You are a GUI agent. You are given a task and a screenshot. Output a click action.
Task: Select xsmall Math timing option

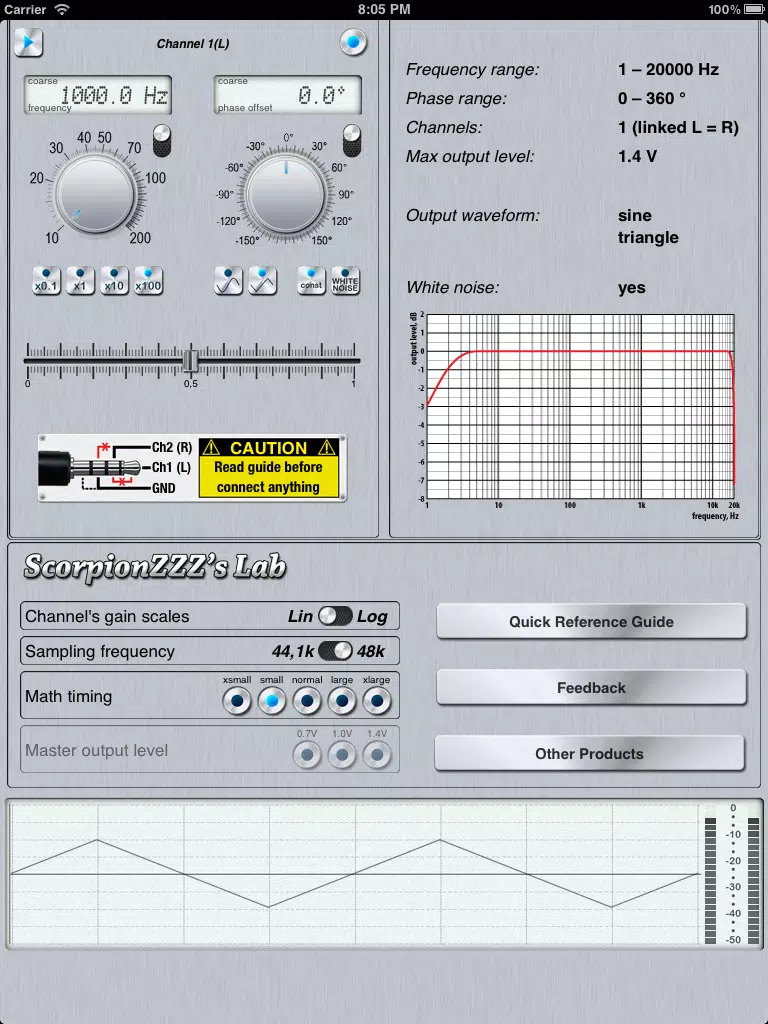coord(236,701)
